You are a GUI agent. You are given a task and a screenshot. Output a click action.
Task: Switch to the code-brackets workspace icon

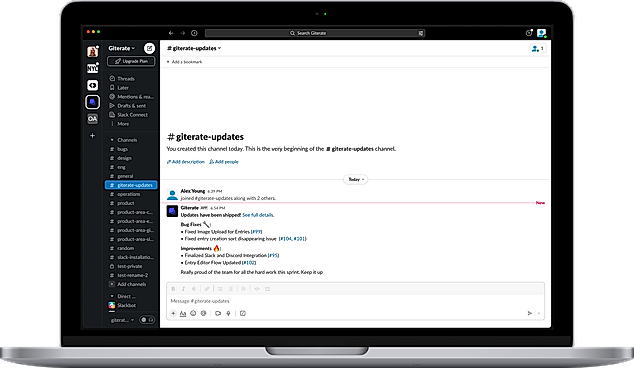pos(93,85)
